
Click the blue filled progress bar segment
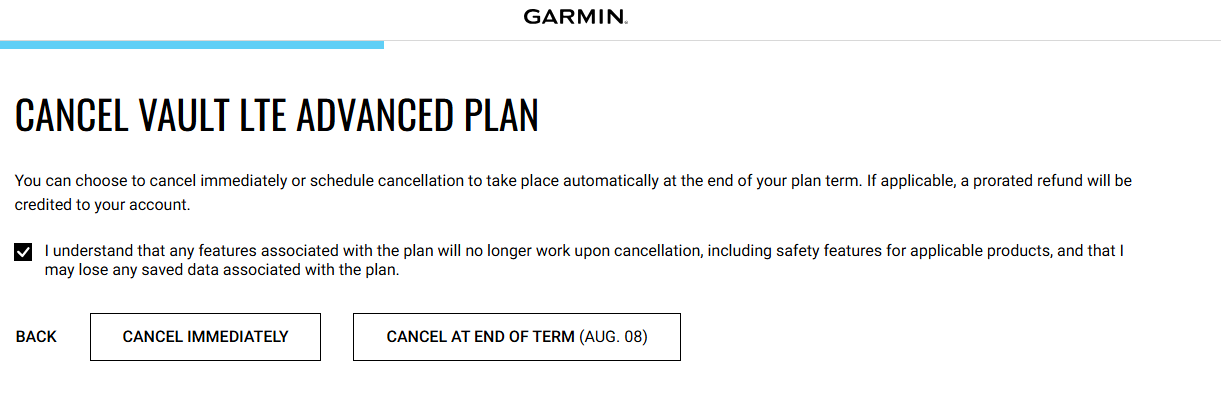[192, 44]
